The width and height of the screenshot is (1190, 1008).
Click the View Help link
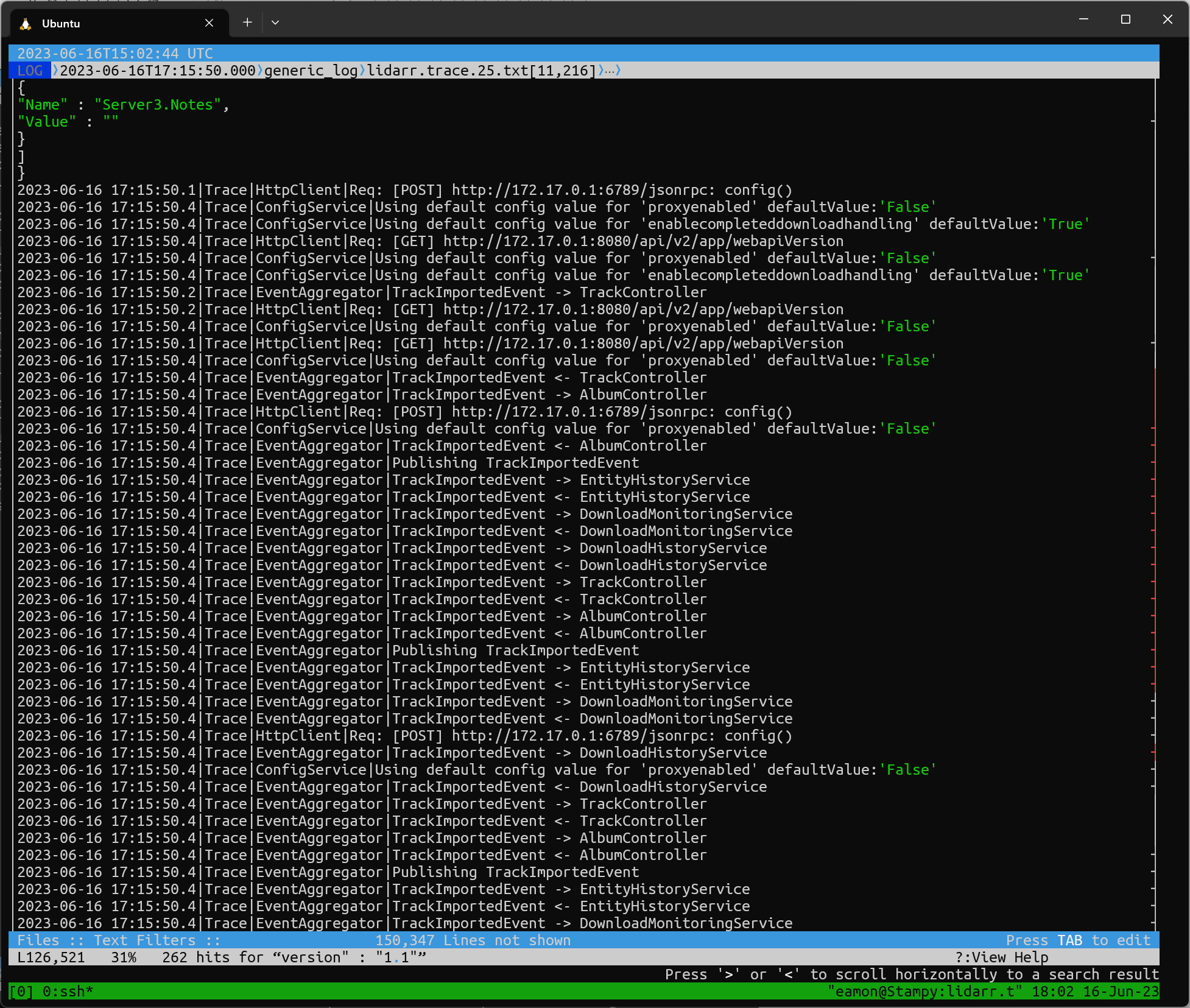pos(1002,957)
